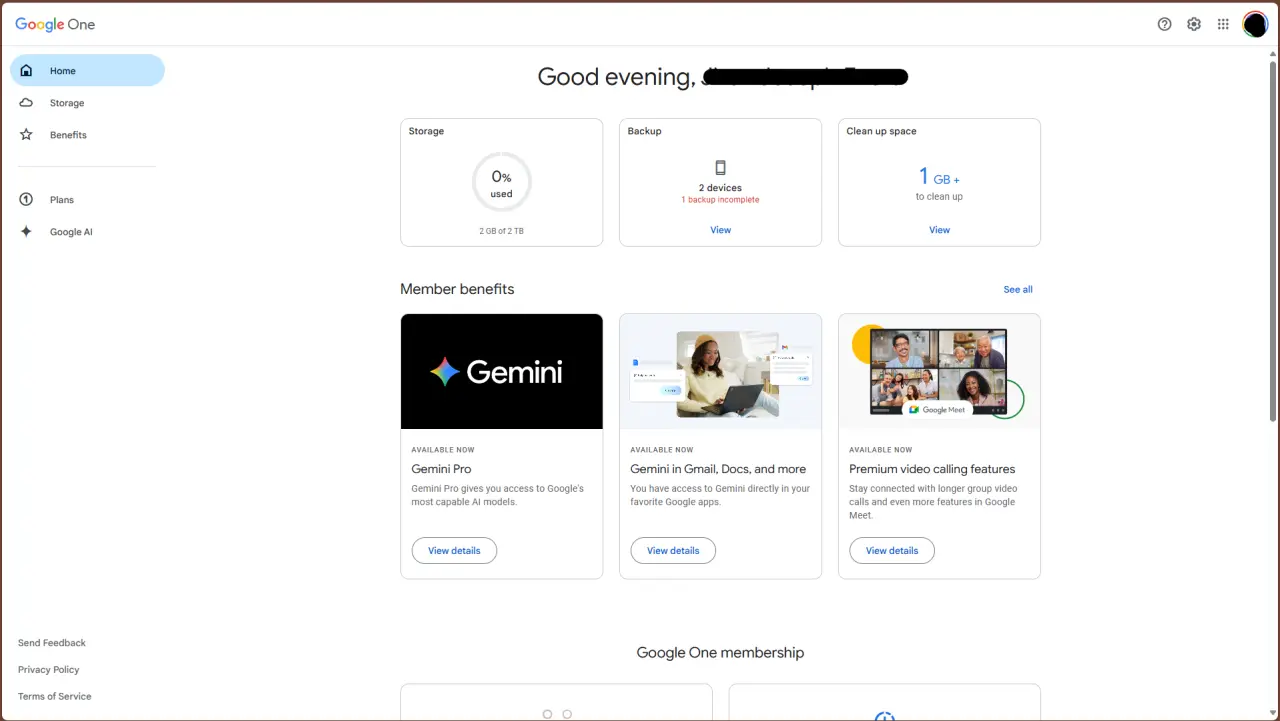Click View link in Clean up space card
This screenshot has width=1280, height=721.
[939, 230]
